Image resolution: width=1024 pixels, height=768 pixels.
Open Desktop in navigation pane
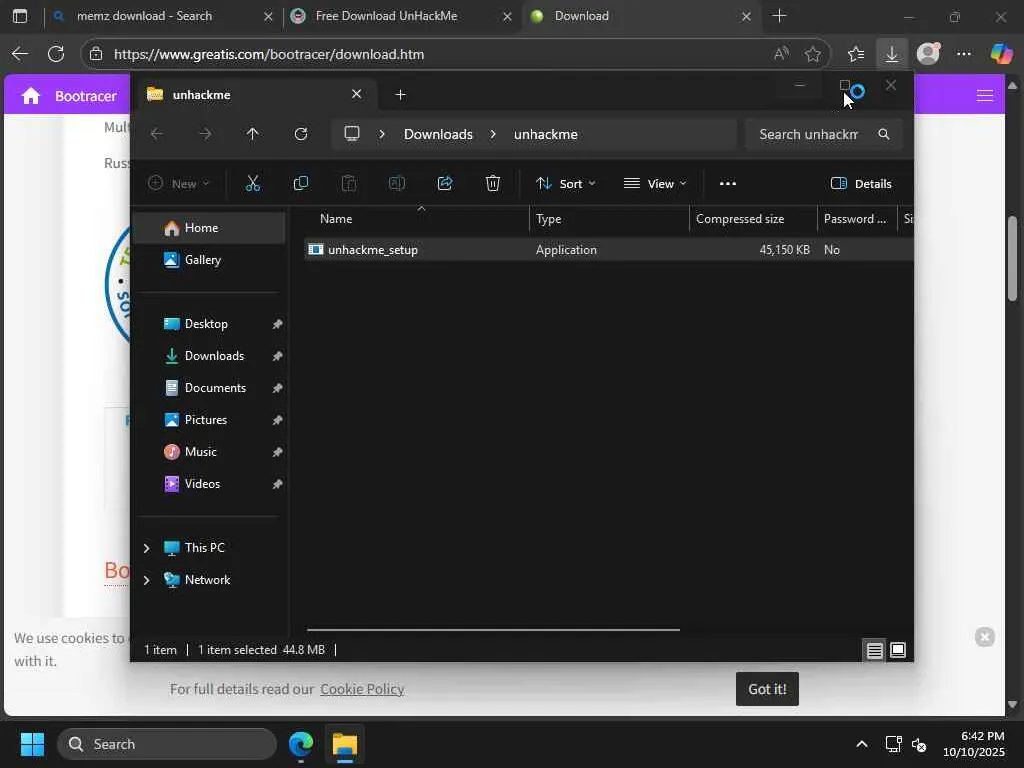tap(209, 324)
